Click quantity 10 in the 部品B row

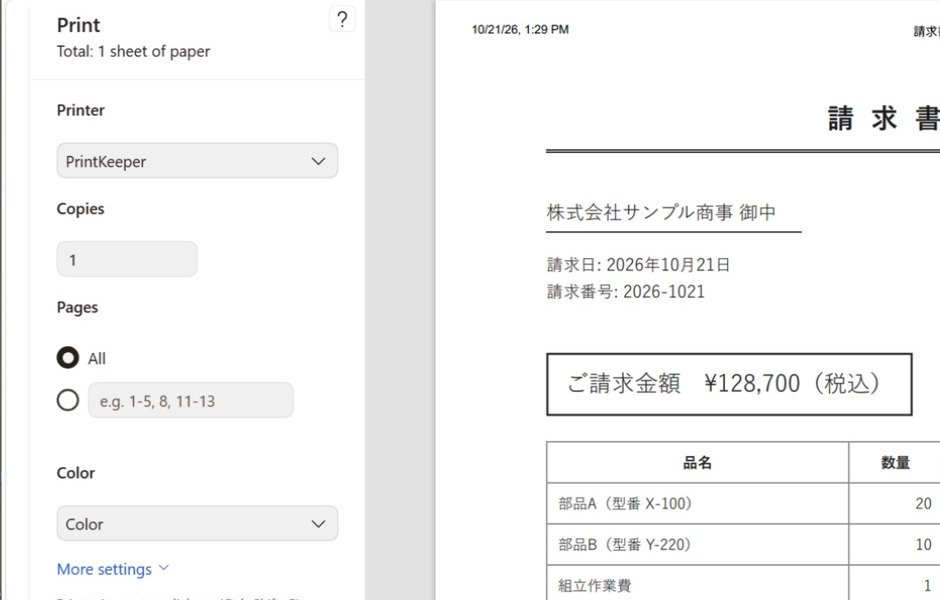(923, 544)
